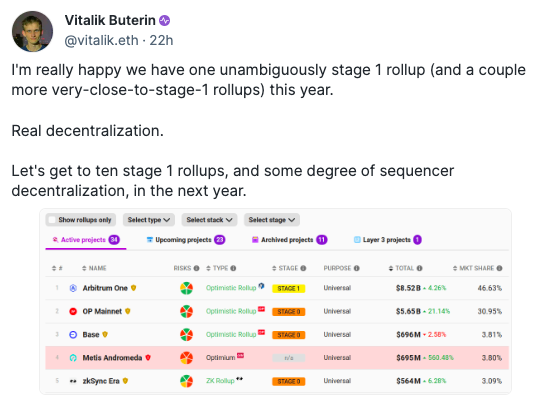This screenshot has width=553, height=408.
Task: Open the @vitalik.eth handle link
Action: [x=102, y=41]
